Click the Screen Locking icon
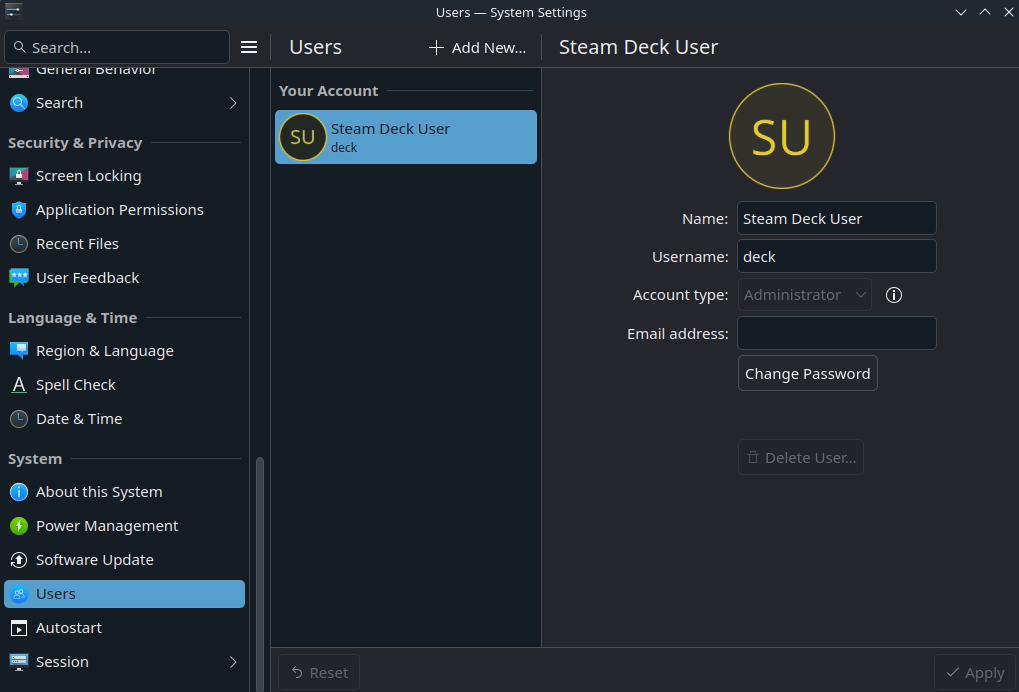 click(19, 176)
